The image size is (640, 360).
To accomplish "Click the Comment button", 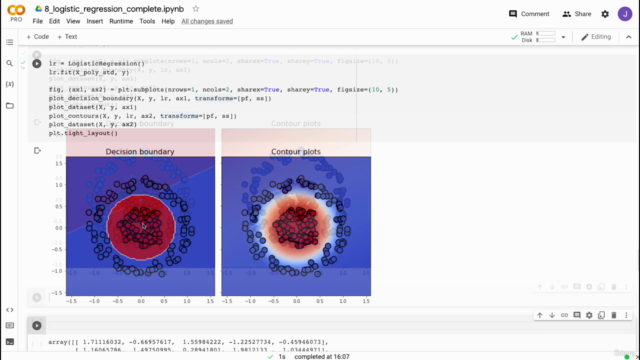I will [x=529, y=14].
